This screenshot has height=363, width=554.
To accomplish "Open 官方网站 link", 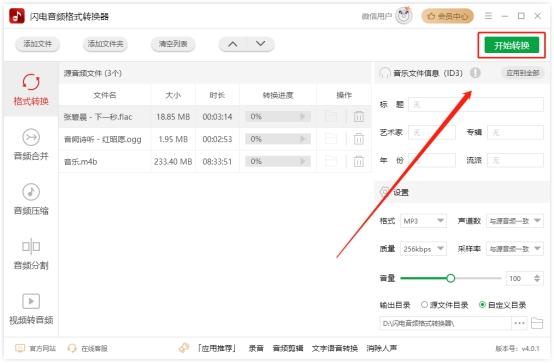I will point(36,349).
